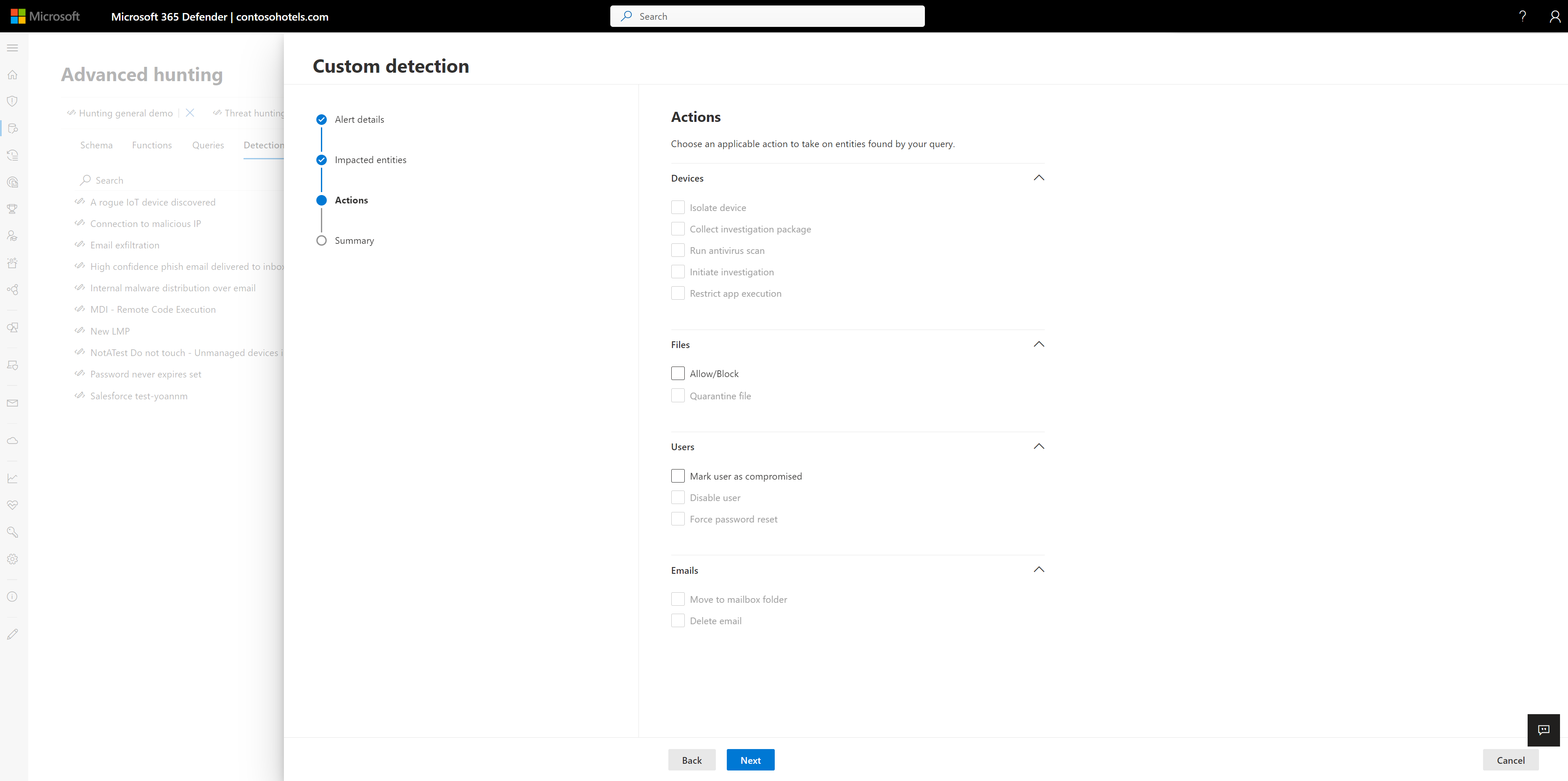Image resolution: width=1568 pixels, height=781 pixels.
Task: Enable Mark user as compromised
Action: (678, 476)
